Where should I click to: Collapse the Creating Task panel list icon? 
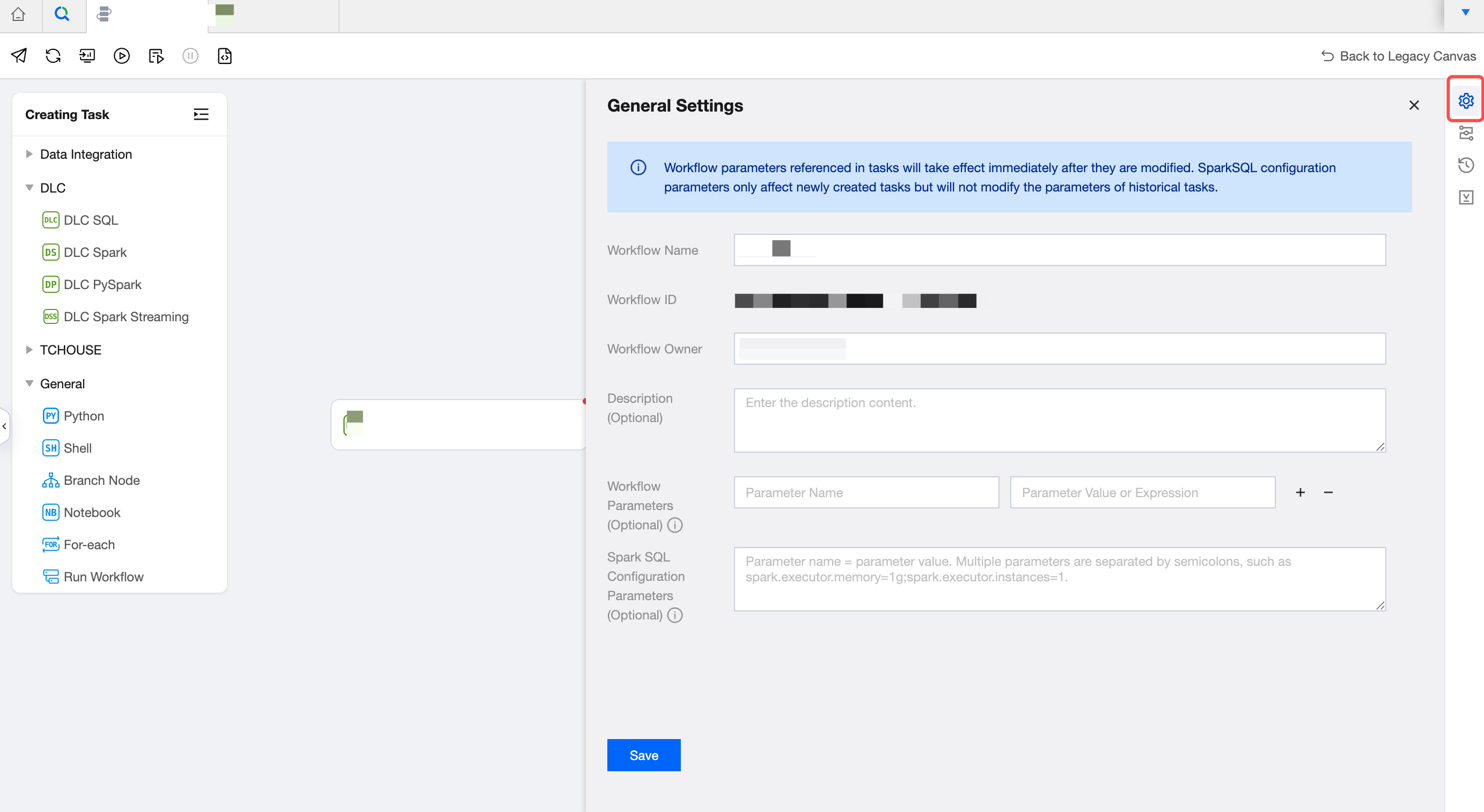tap(201, 114)
